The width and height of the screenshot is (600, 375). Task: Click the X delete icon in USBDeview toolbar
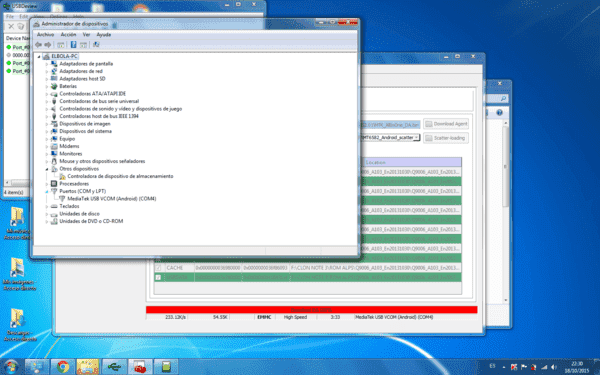pyautogui.click(x=11, y=26)
